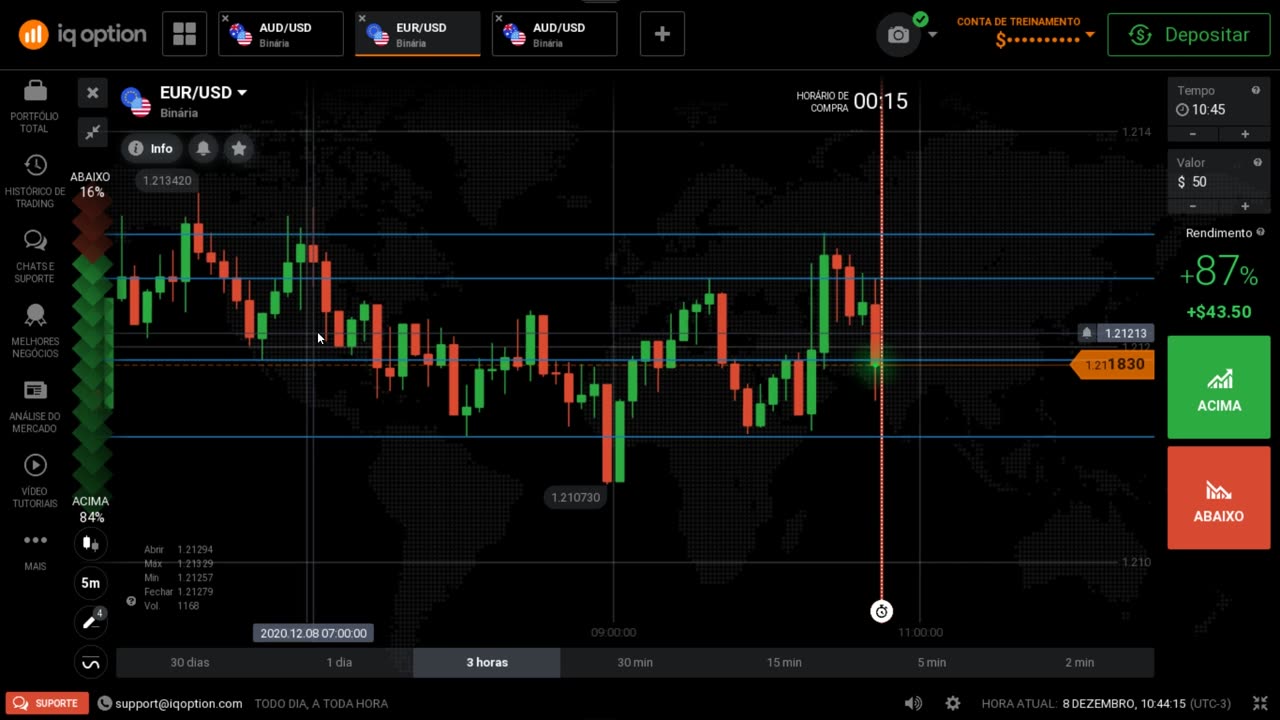The height and width of the screenshot is (720, 1280).
Task: Click the orange 1.211830 current price tag
Action: click(x=1114, y=365)
